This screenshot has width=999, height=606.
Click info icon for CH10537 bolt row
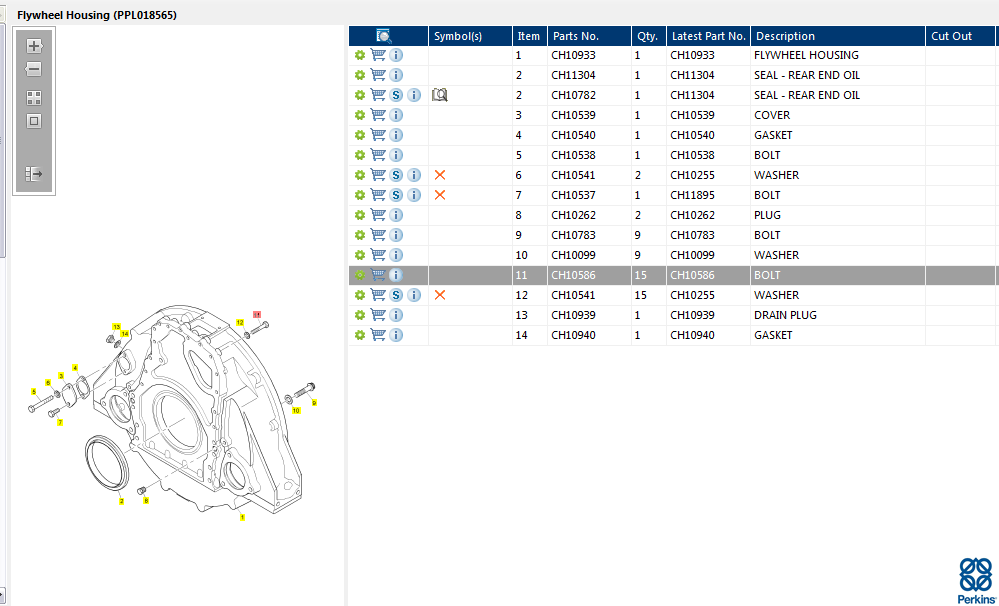pos(413,195)
